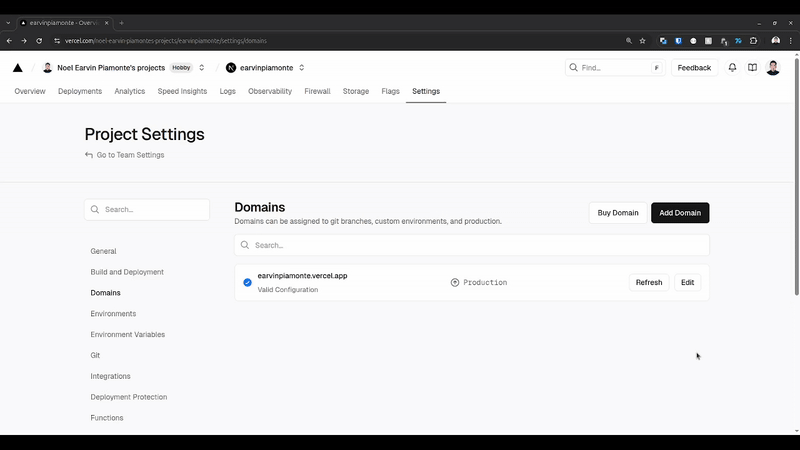Screen dimensions: 800x450
Task: Click the browser reload button
Action: tap(39, 41)
